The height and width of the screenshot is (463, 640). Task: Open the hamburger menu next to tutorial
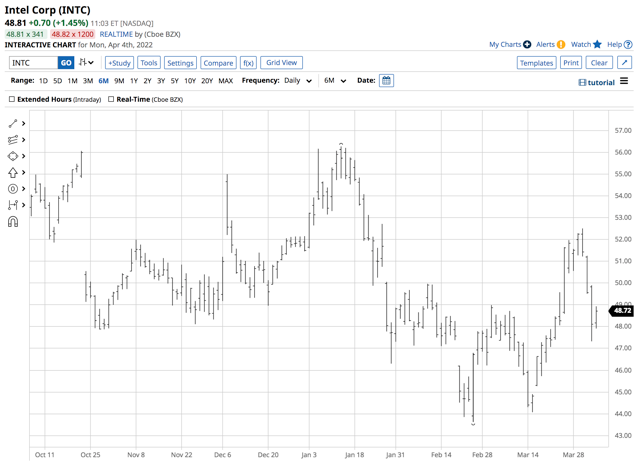[x=624, y=81]
